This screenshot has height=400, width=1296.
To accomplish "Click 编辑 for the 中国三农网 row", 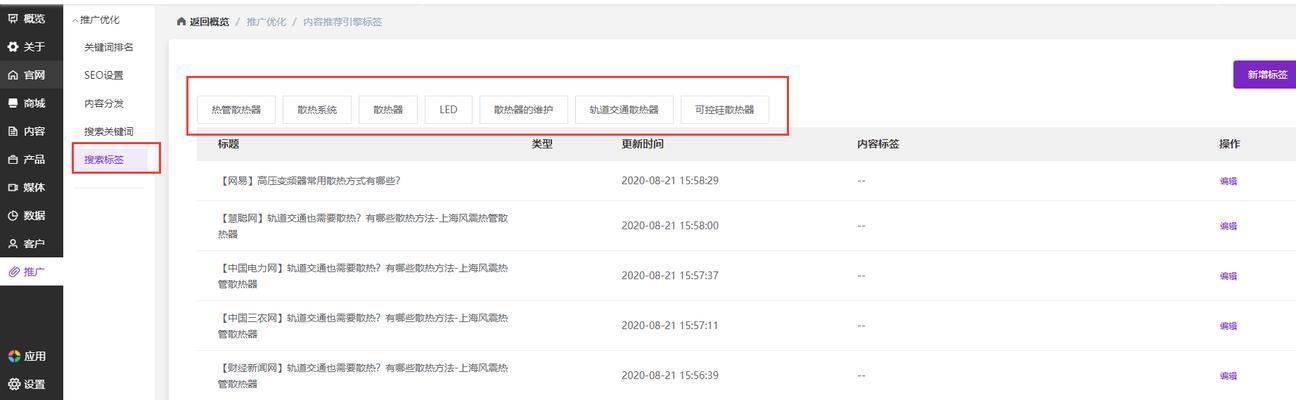I will pyautogui.click(x=1228, y=326).
